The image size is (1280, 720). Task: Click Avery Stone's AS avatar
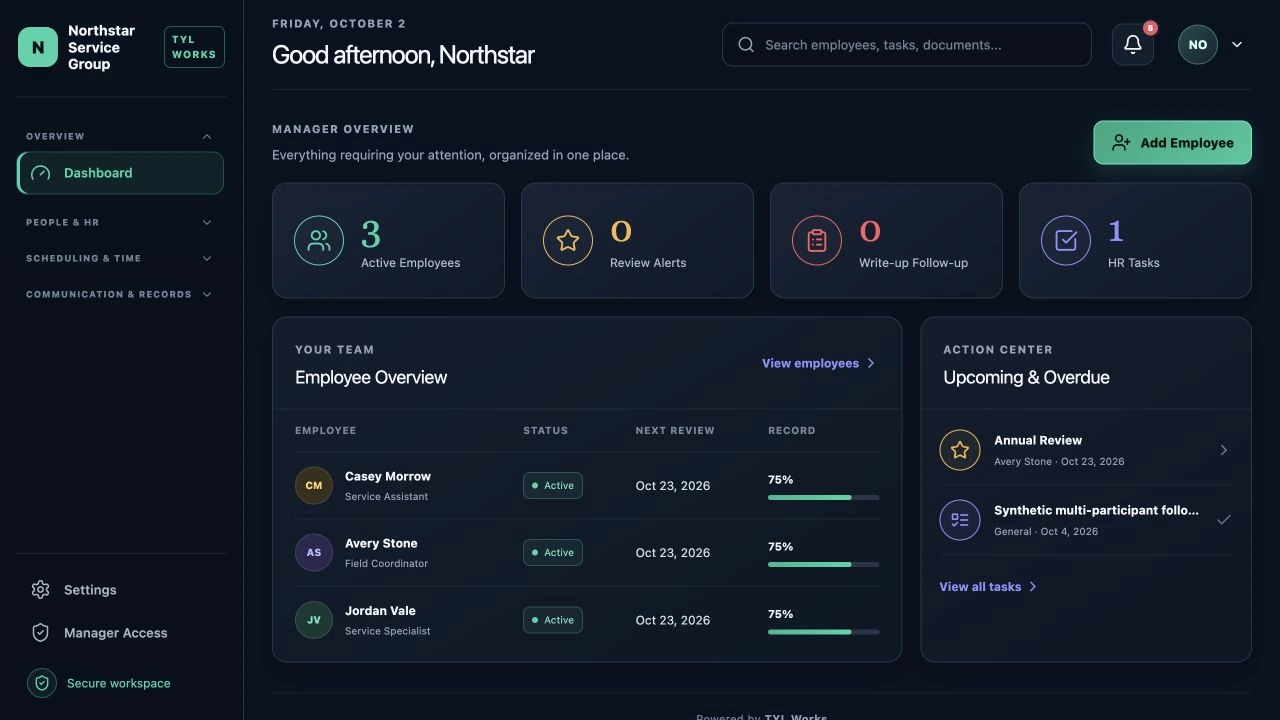click(314, 553)
